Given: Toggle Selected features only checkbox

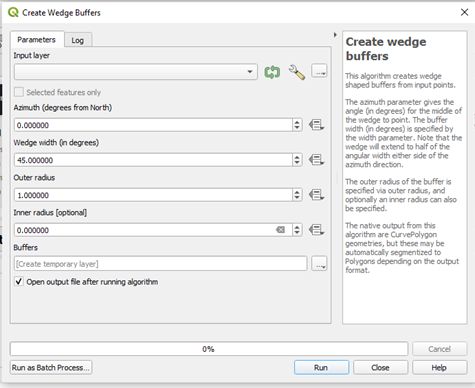Looking at the screenshot, I should coord(19,92).
